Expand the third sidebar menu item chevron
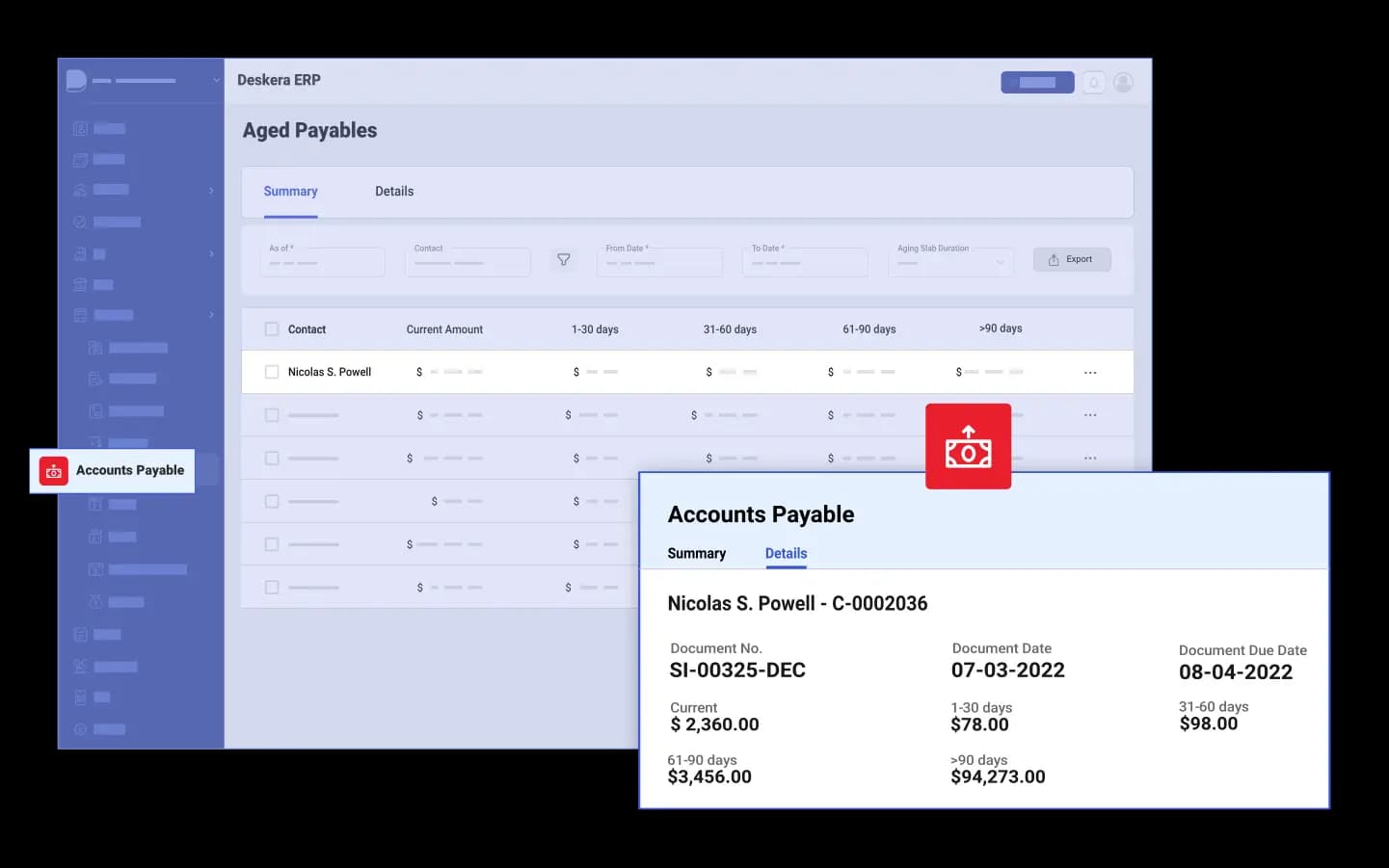Viewport: 1389px width, 868px height. [x=211, y=191]
